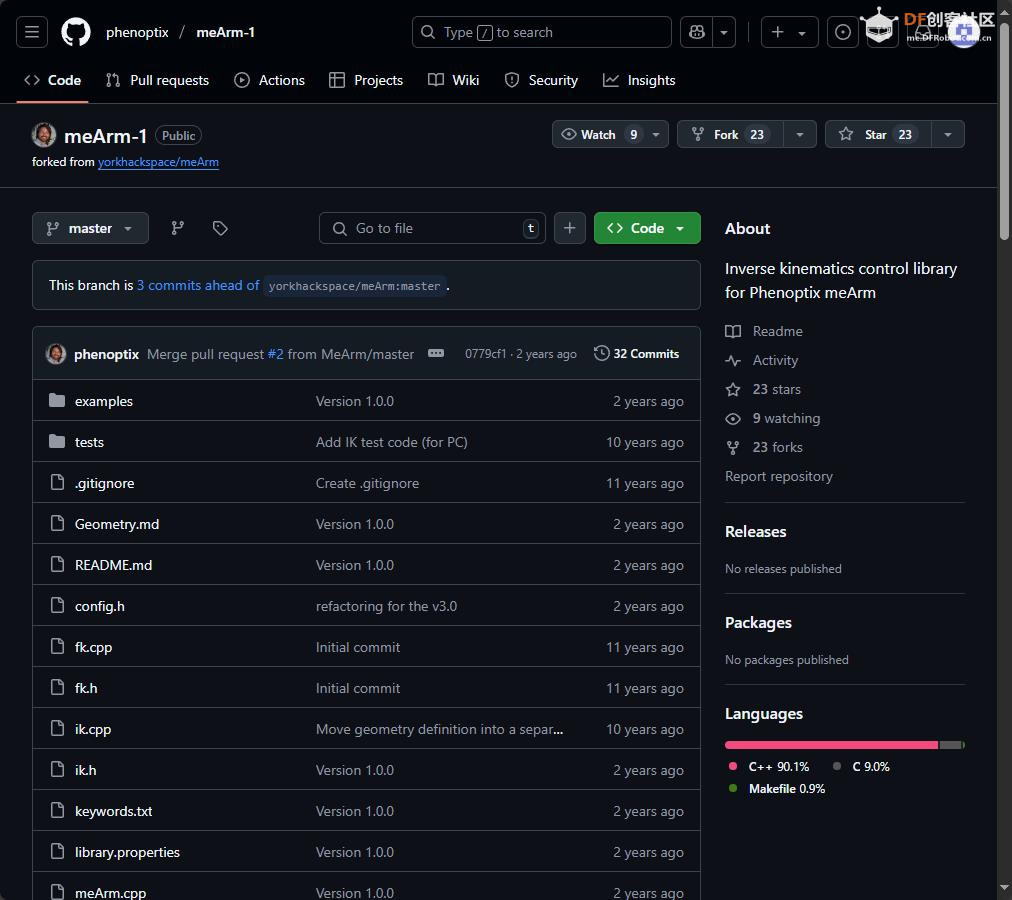Open the README.md file
1012x900 pixels.
114,565
